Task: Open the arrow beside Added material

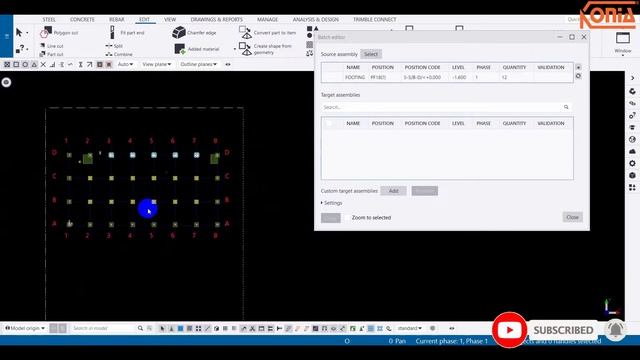Action: [x=235, y=49]
